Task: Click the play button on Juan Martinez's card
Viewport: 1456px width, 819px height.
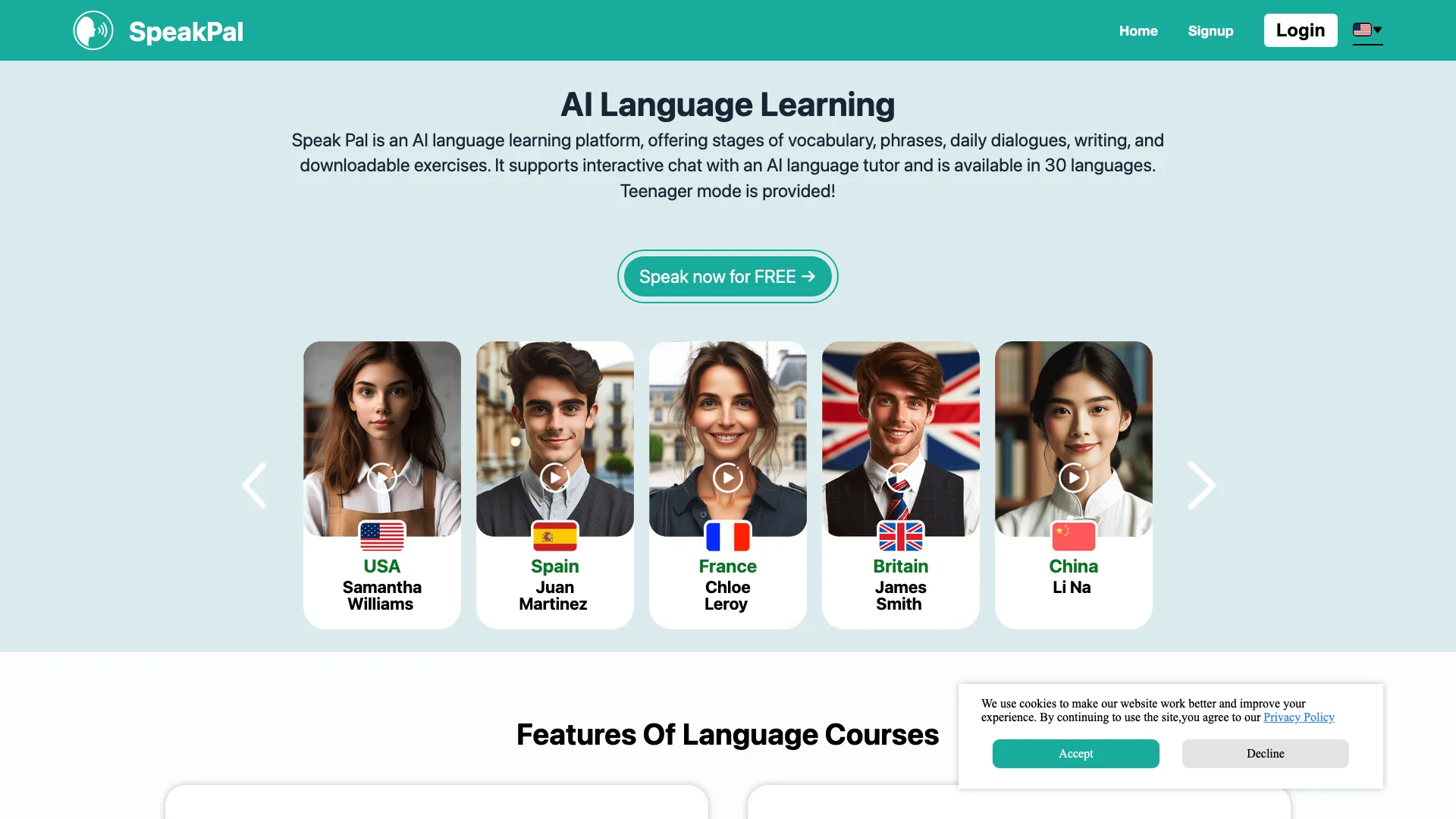Action: pyautogui.click(x=555, y=476)
